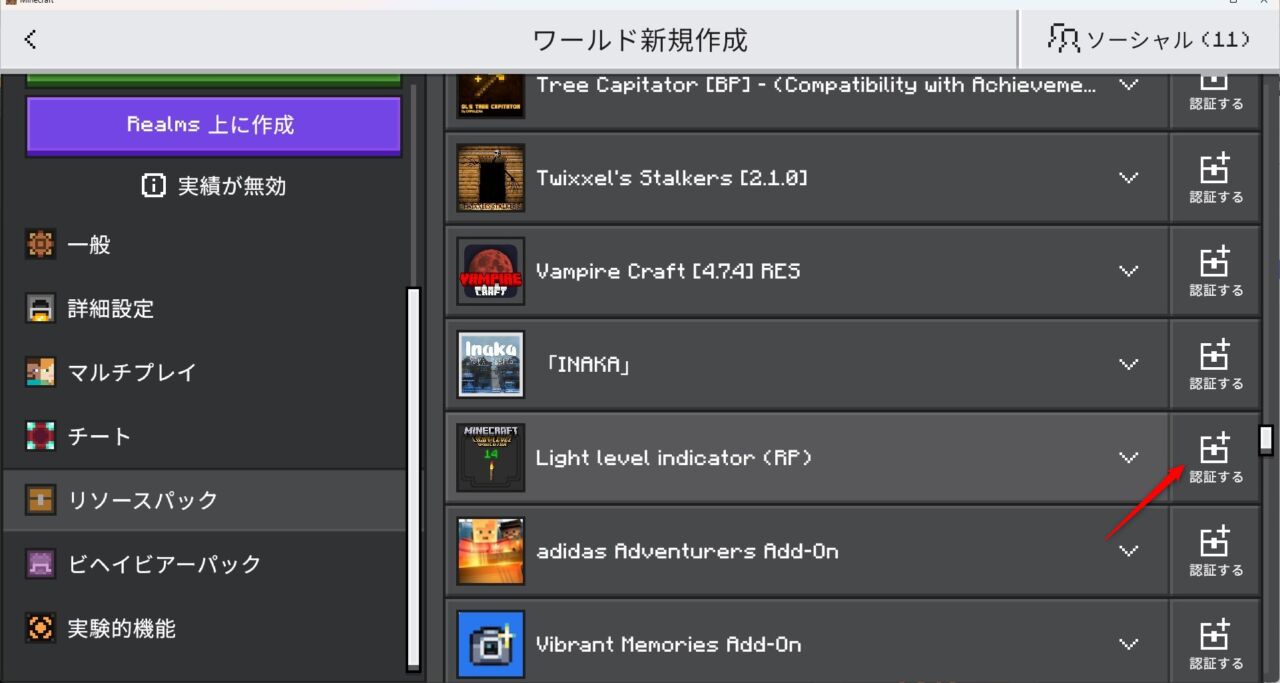The height and width of the screenshot is (683, 1280).
Task: Click the マルチプレイ character faces icon
Action: (41, 373)
